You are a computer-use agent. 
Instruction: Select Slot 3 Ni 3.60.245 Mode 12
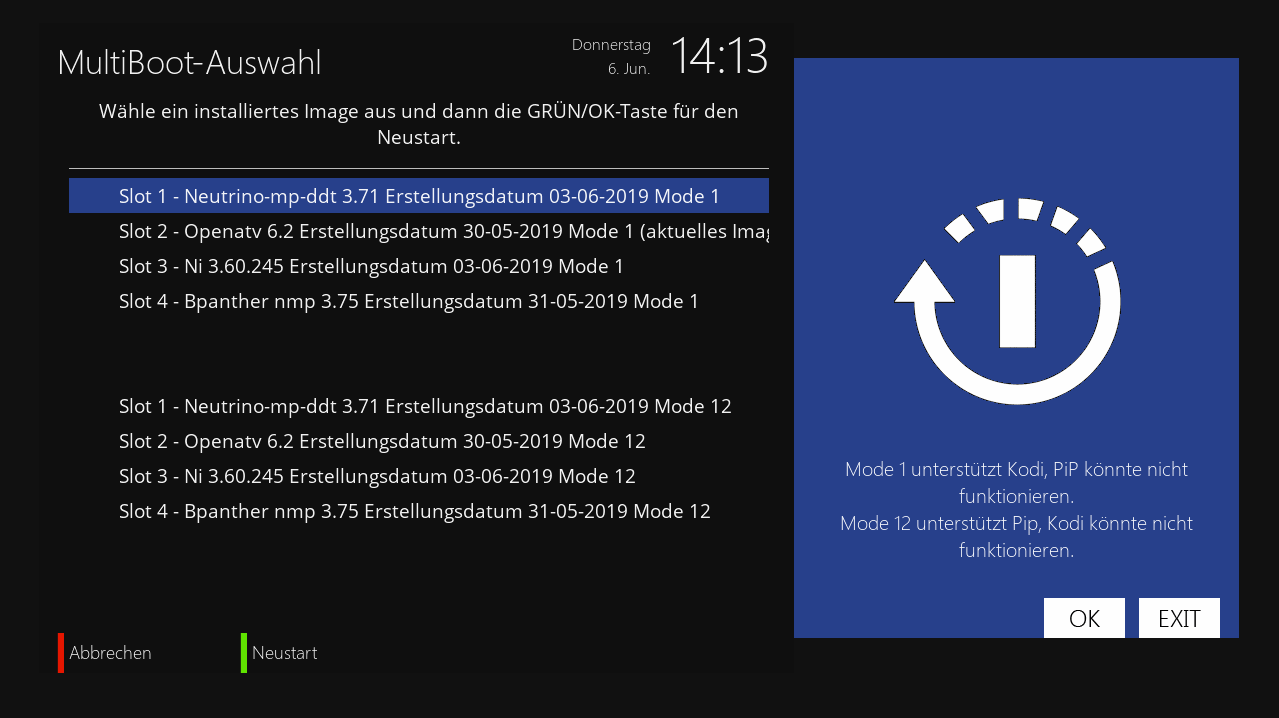click(x=377, y=476)
